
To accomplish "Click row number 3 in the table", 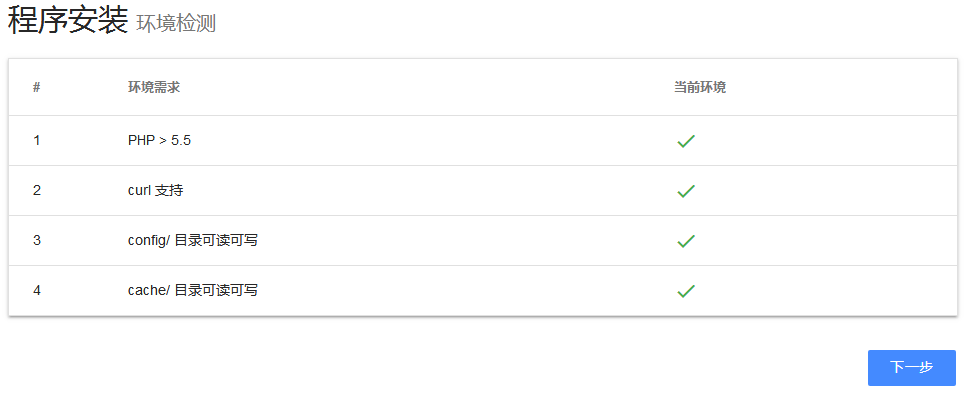I will (37, 241).
